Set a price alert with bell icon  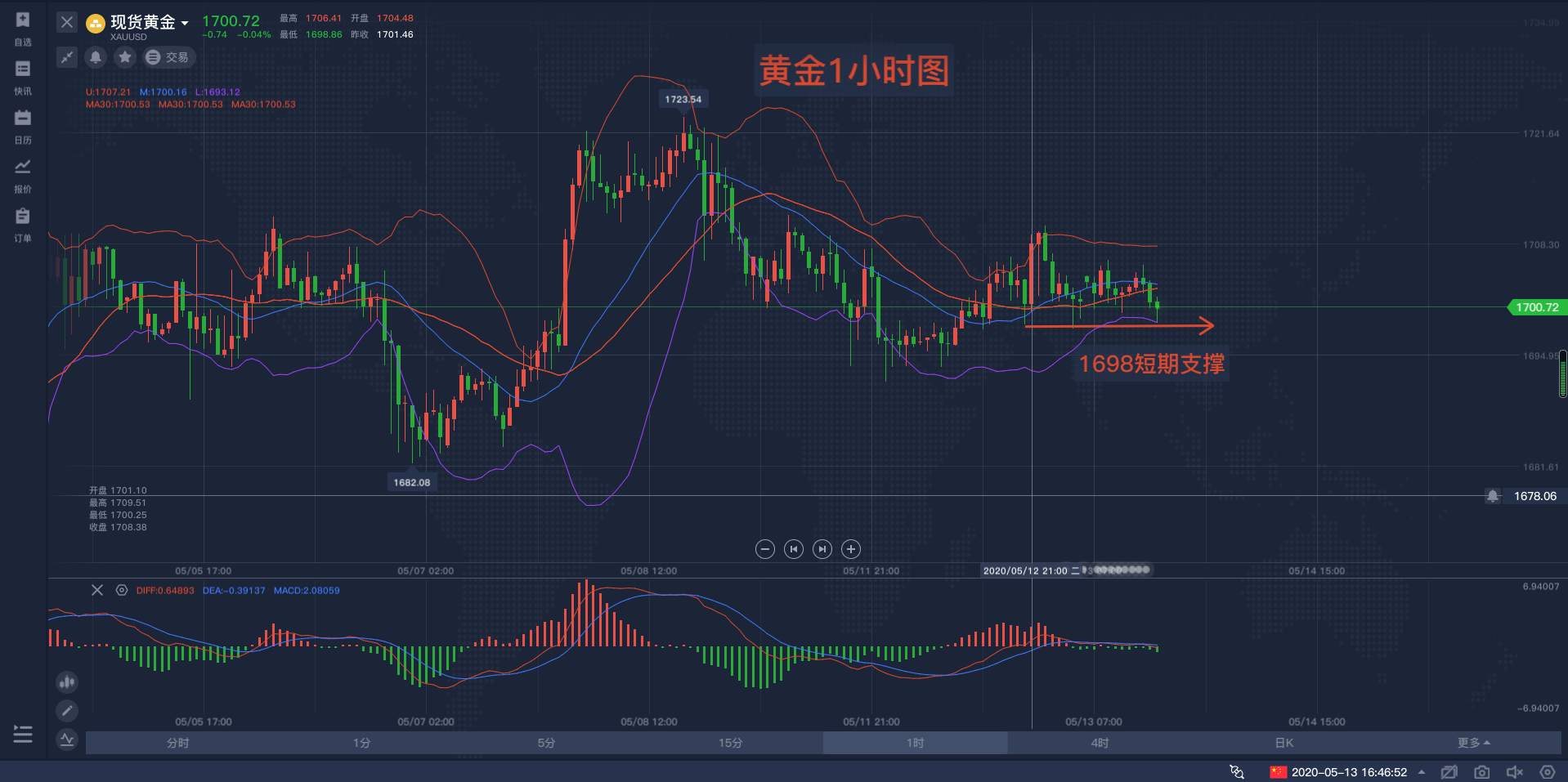point(96,57)
